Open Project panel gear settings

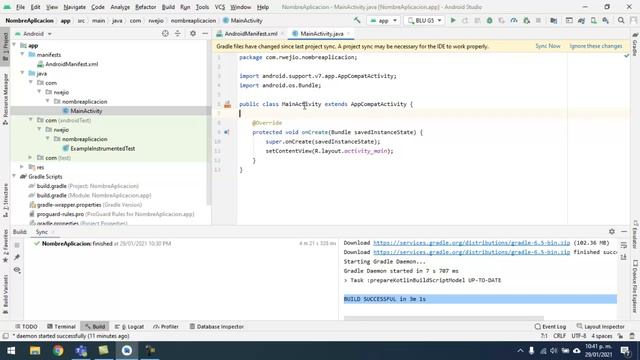(x=193, y=33)
